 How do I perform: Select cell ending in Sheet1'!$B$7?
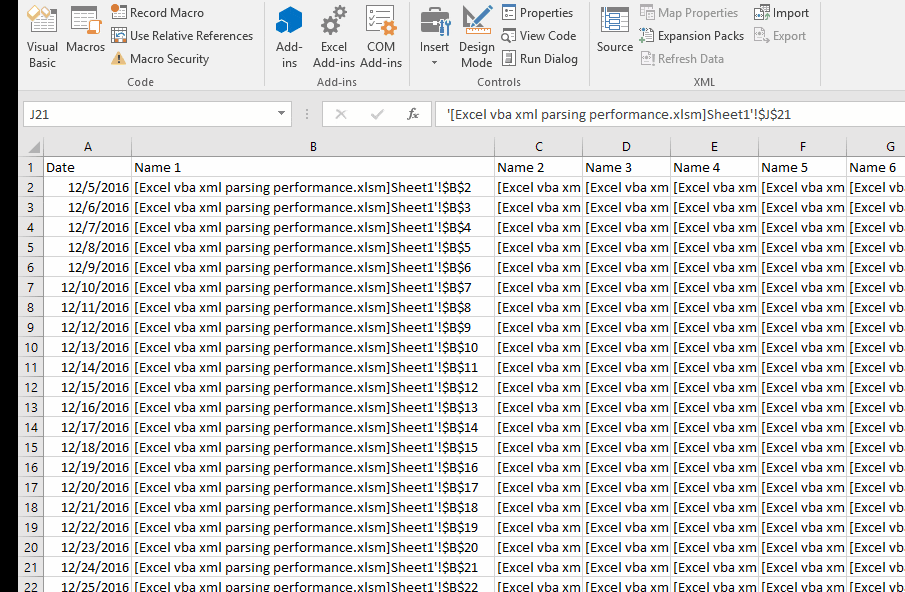[x=313, y=287]
